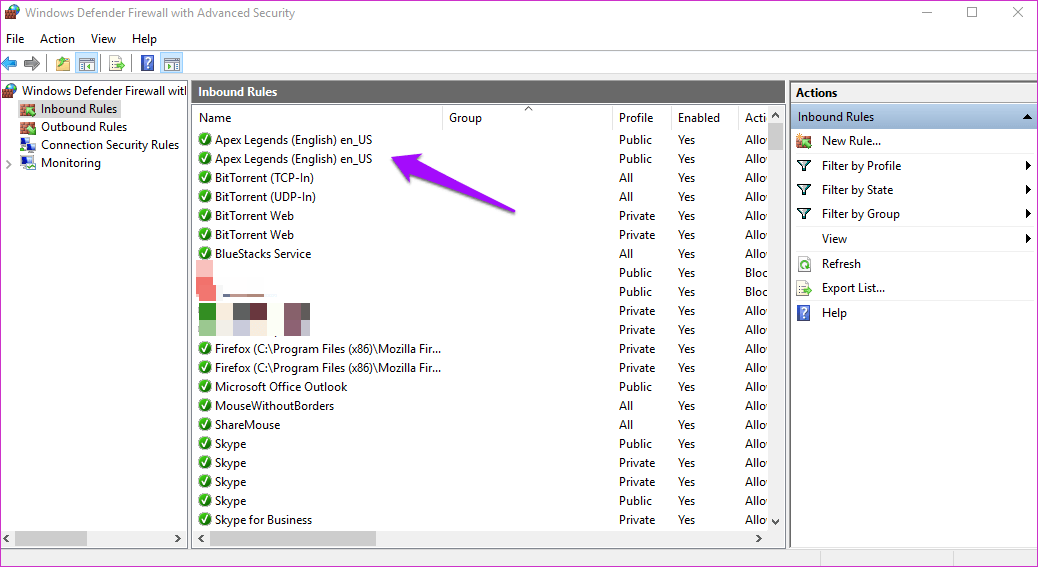Click Export List... in Actions pane
The height and width of the screenshot is (567, 1038).
pyautogui.click(x=853, y=288)
